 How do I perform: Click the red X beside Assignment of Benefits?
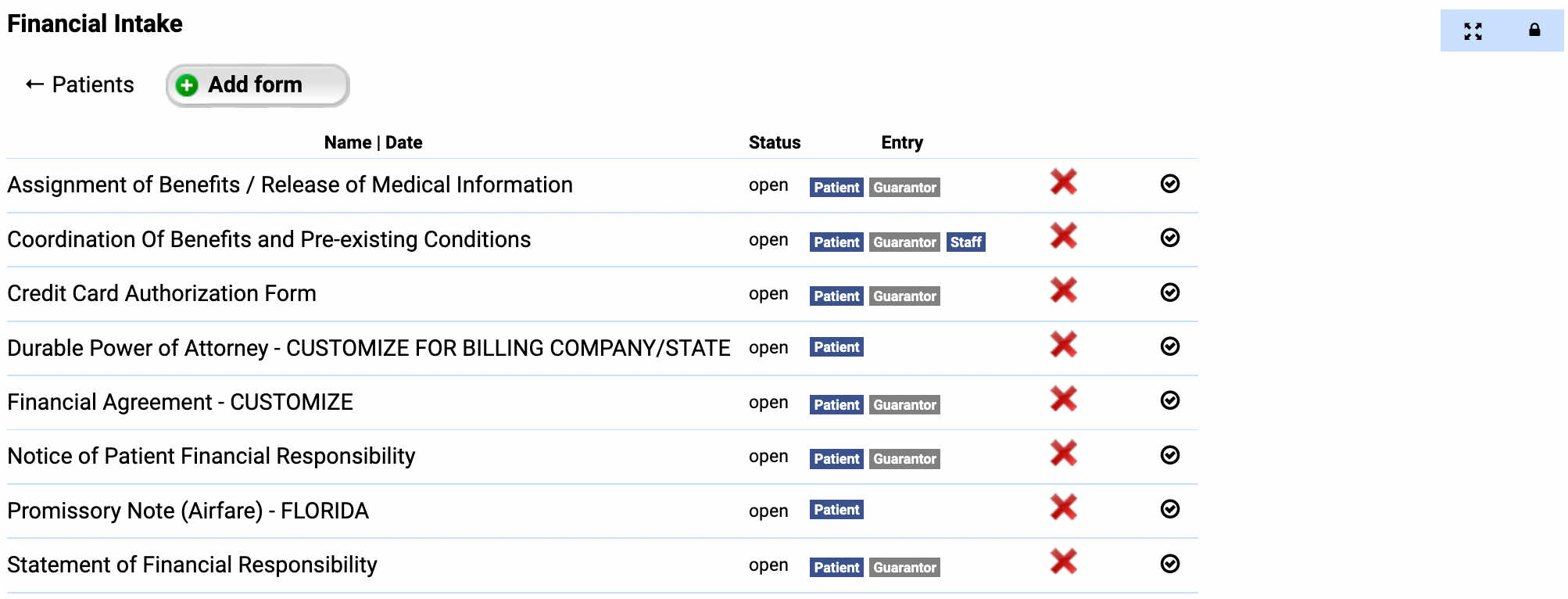(1063, 182)
